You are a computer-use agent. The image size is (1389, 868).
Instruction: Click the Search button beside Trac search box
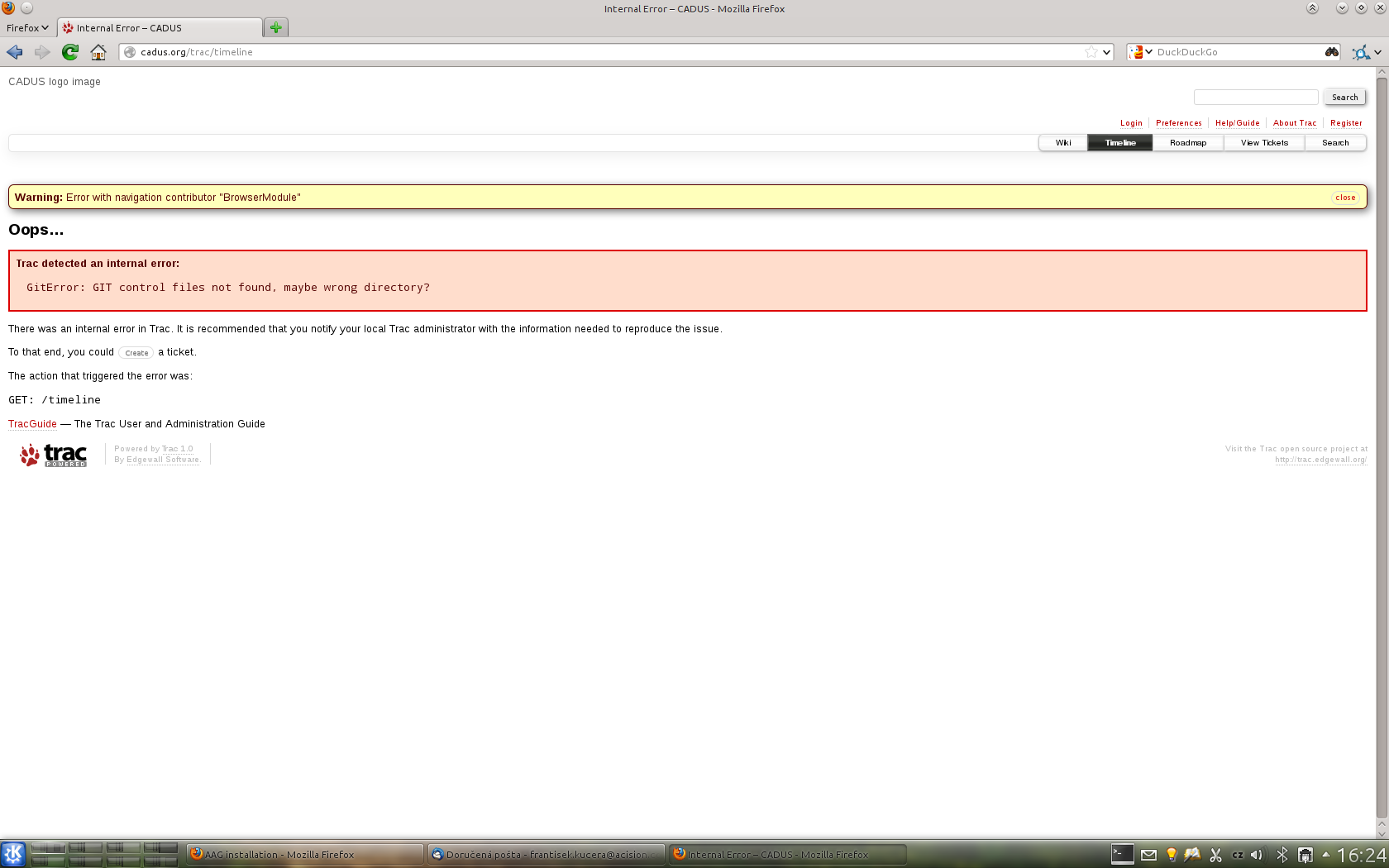pos(1344,98)
